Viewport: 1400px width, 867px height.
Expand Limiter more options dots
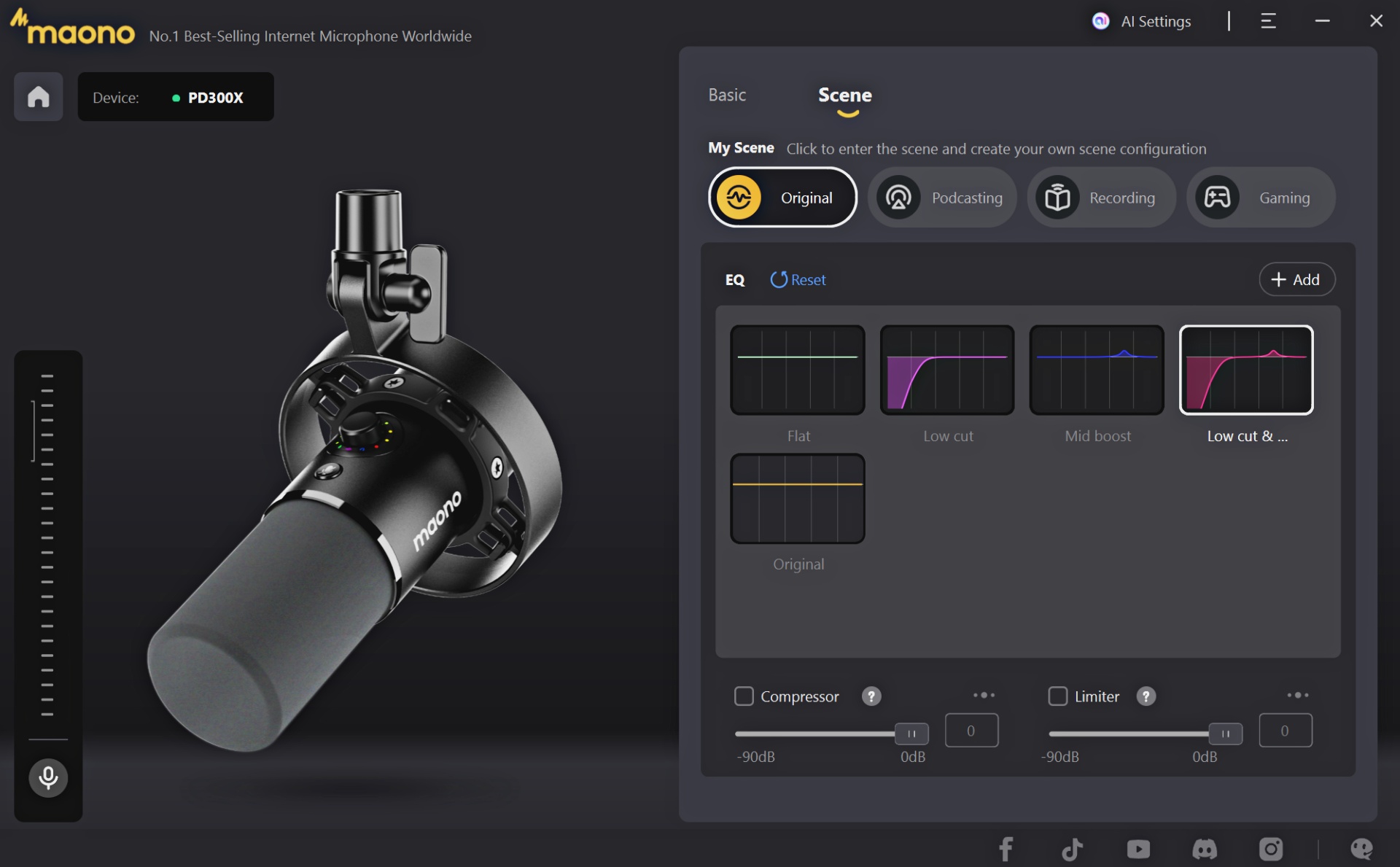pyautogui.click(x=1298, y=695)
